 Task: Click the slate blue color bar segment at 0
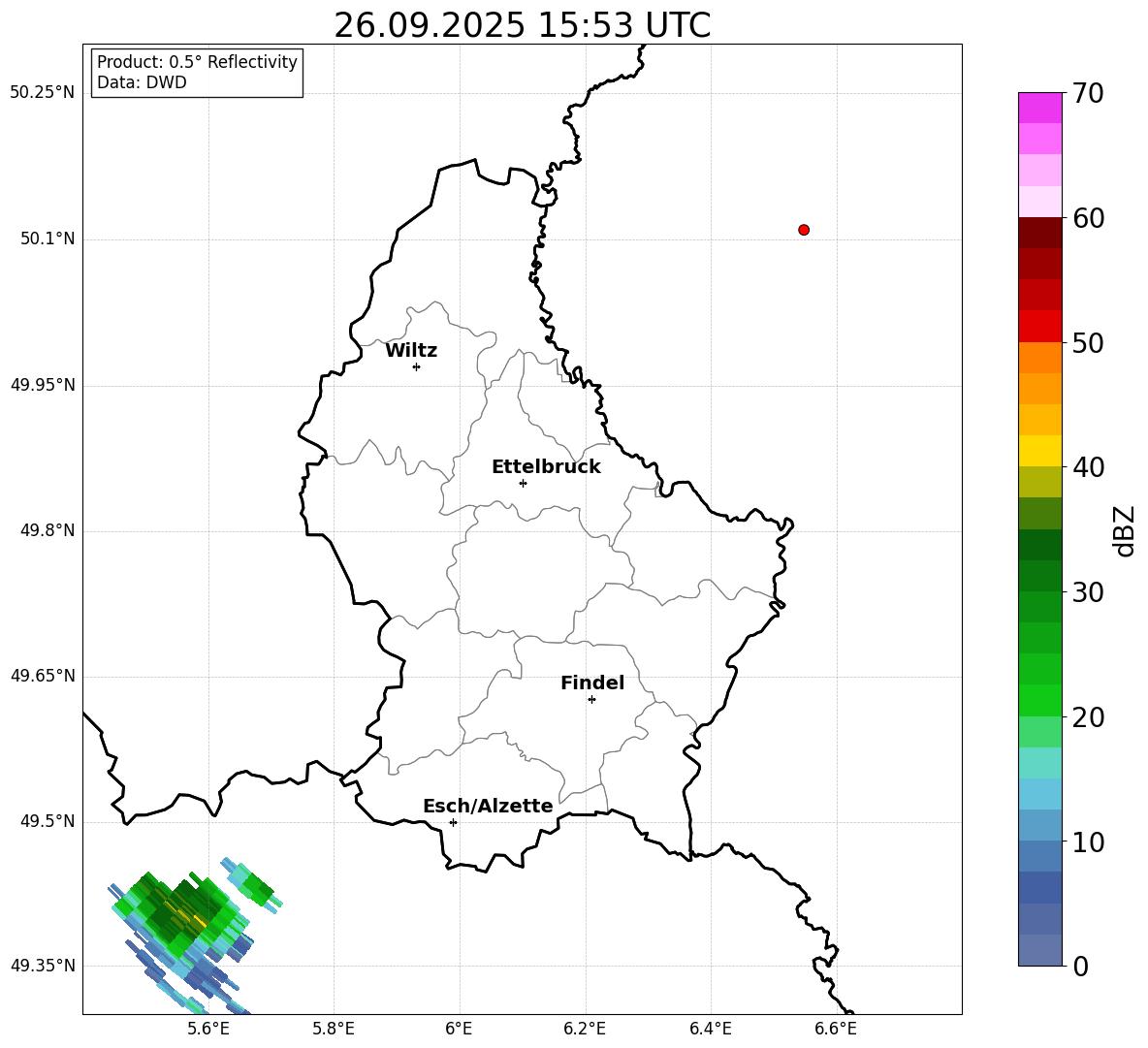click(x=1039, y=950)
